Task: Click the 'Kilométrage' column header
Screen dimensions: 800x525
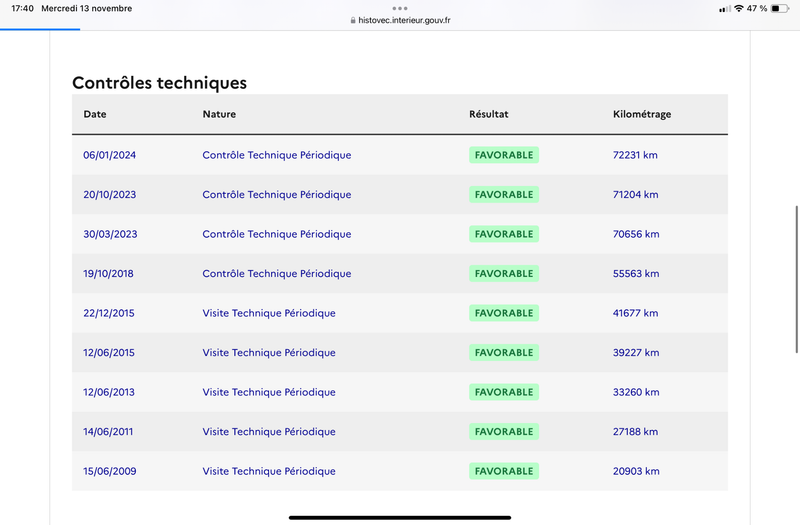Action: coord(642,114)
